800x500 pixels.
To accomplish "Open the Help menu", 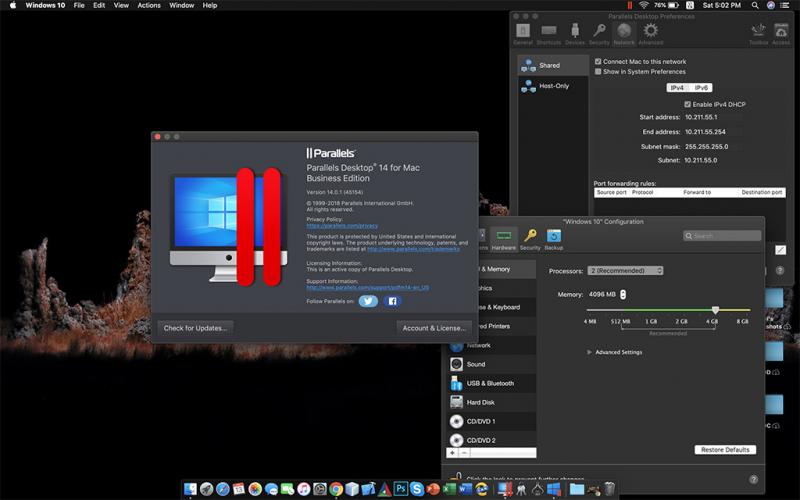I will [x=210, y=5].
